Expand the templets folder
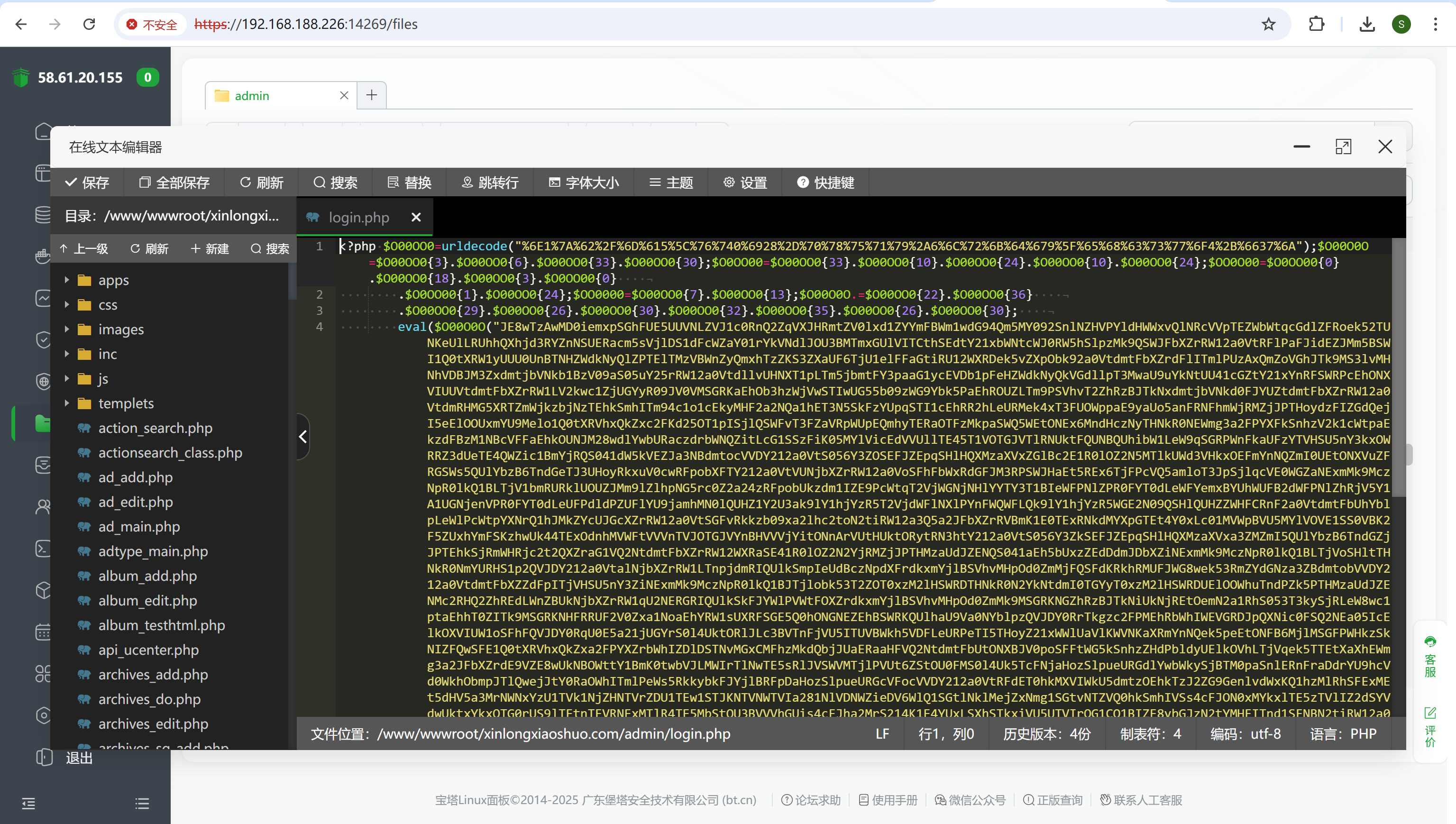The height and width of the screenshot is (824, 1456). point(67,403)
